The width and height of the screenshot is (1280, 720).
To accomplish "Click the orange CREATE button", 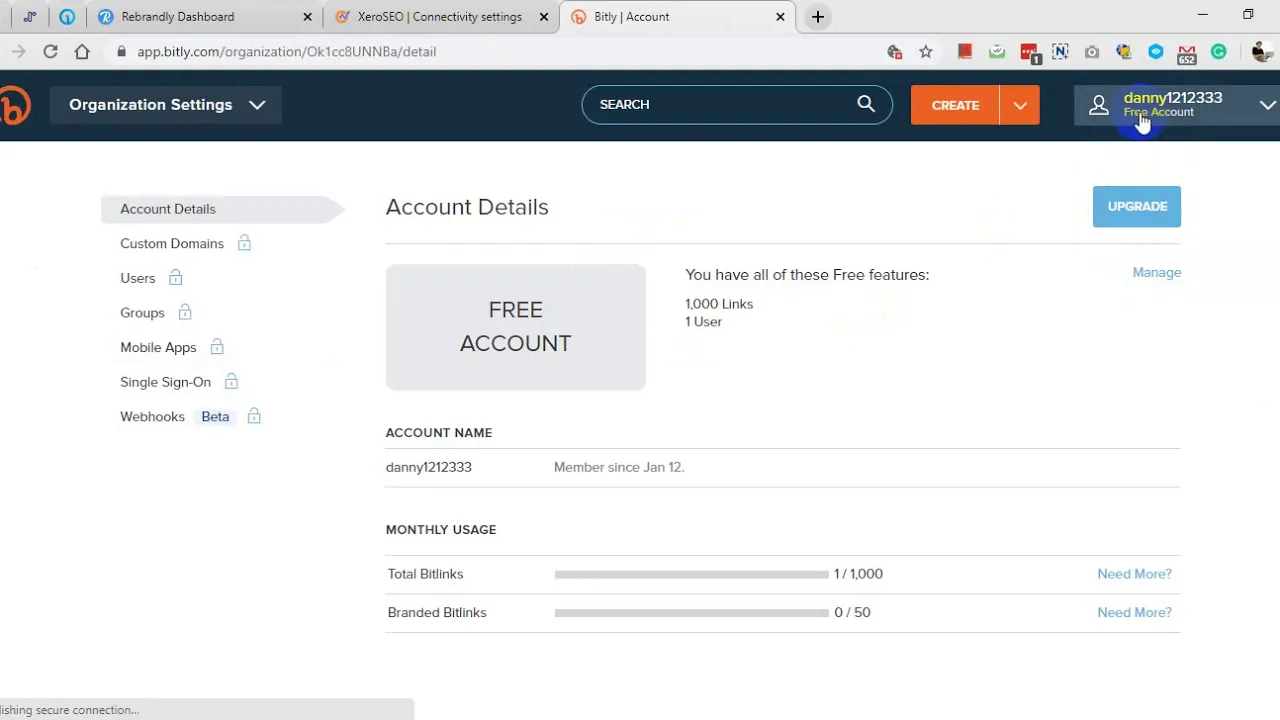I will [955, 105].
